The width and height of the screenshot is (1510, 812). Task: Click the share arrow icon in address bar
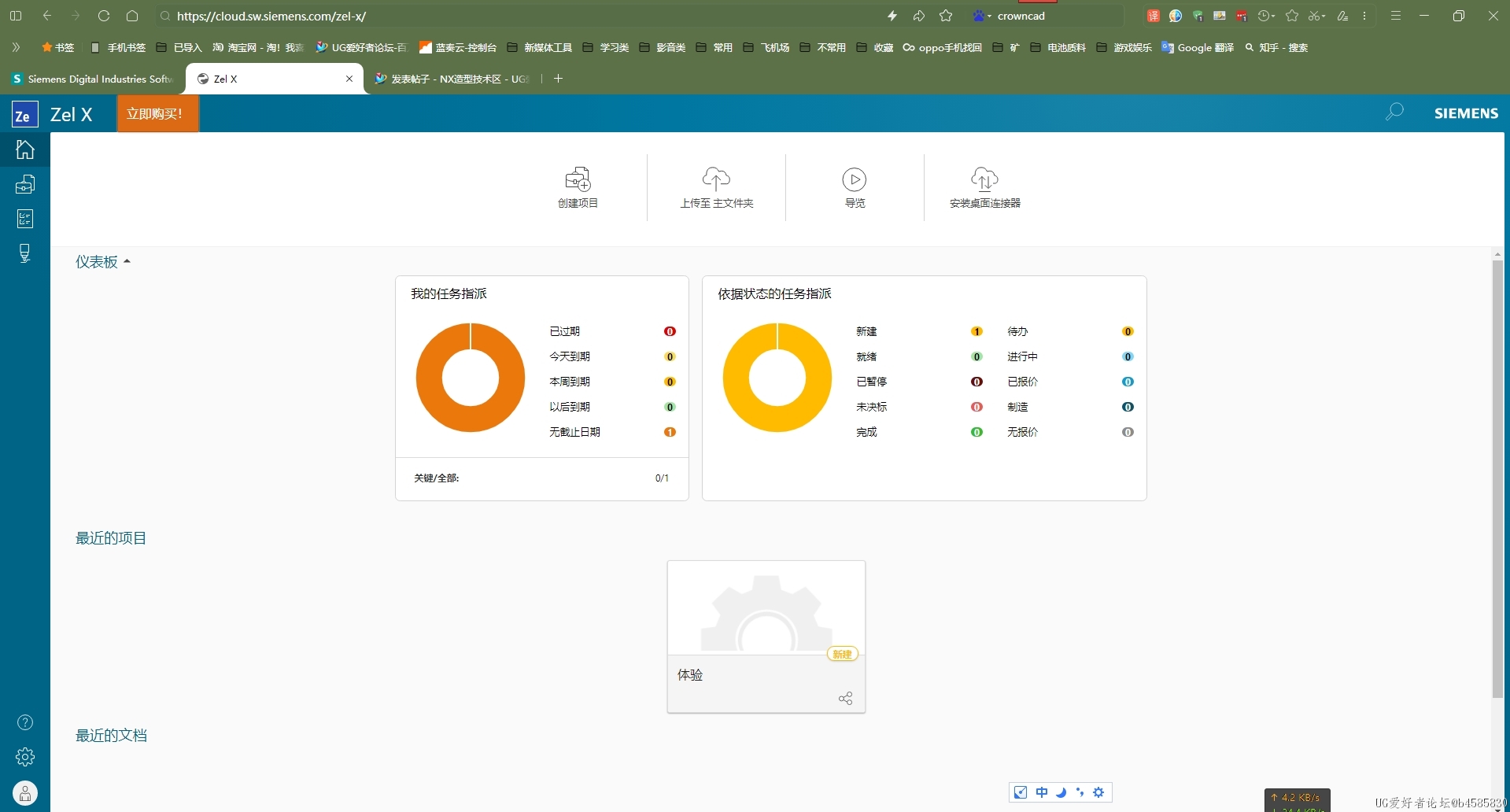[x=918, y=16]
